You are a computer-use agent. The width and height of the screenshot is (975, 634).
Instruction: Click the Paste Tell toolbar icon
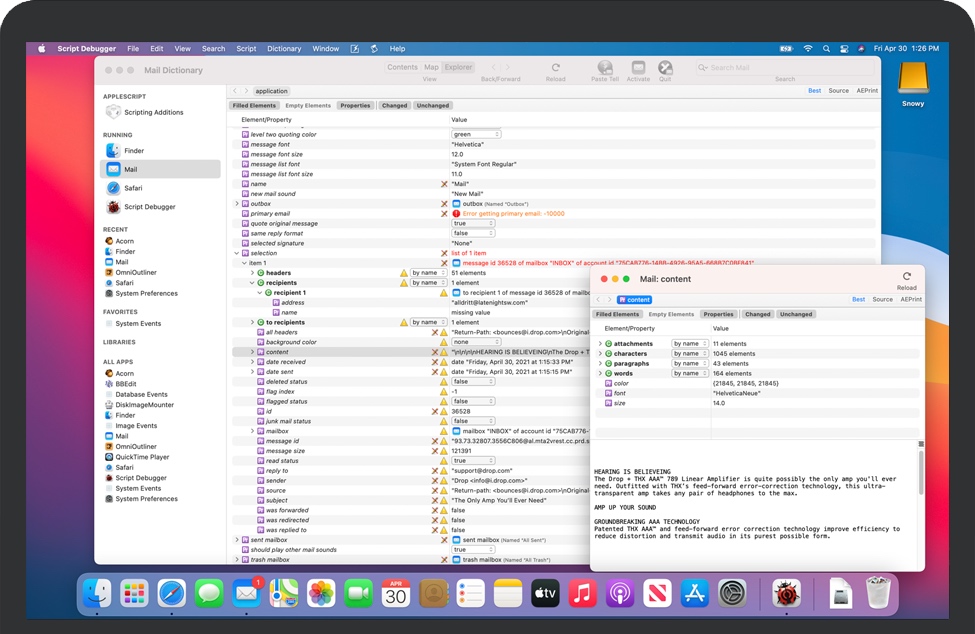[605, 69]
